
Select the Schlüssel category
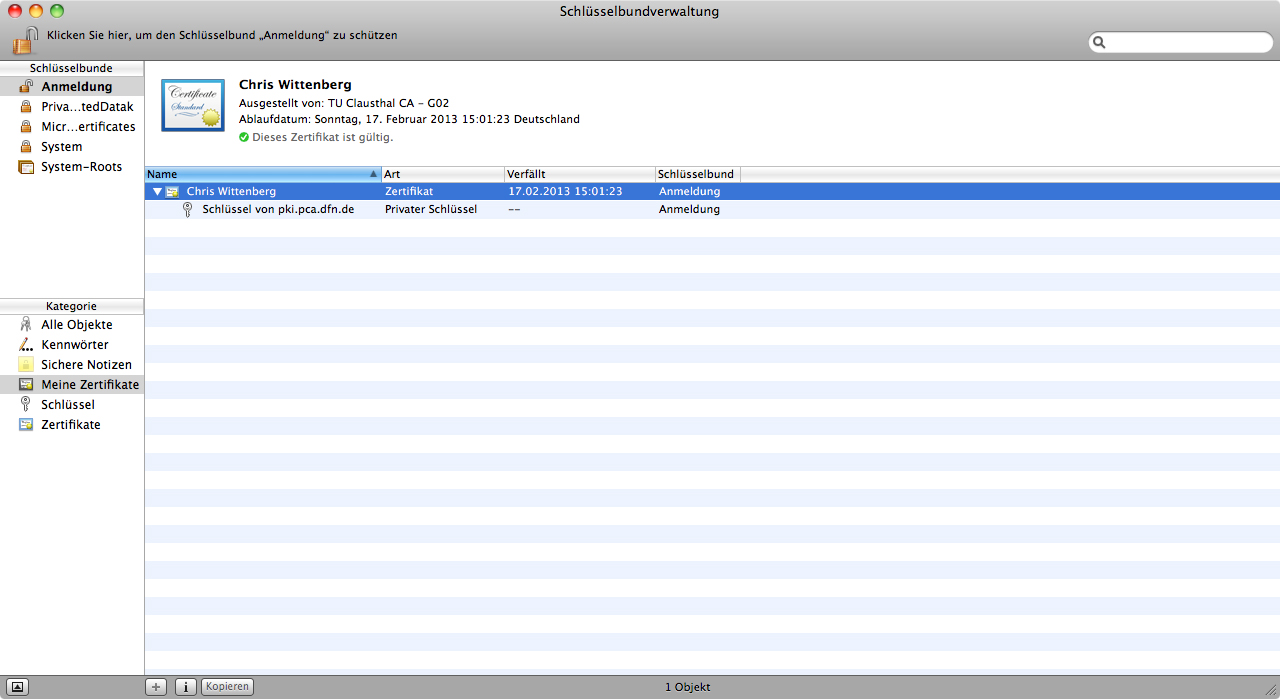(x=67, y=405)
